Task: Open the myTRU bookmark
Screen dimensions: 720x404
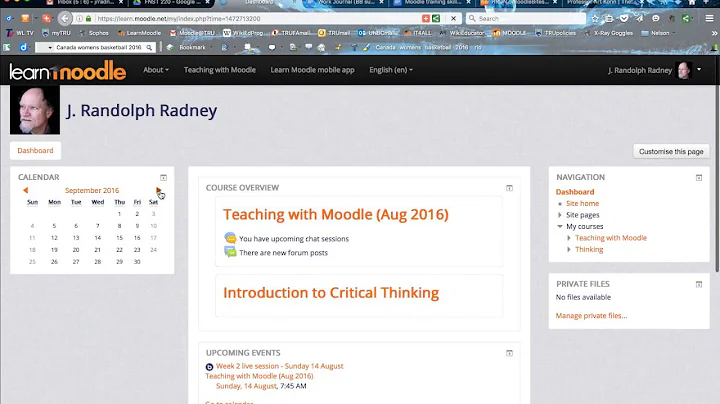Action: click(56, 33)
